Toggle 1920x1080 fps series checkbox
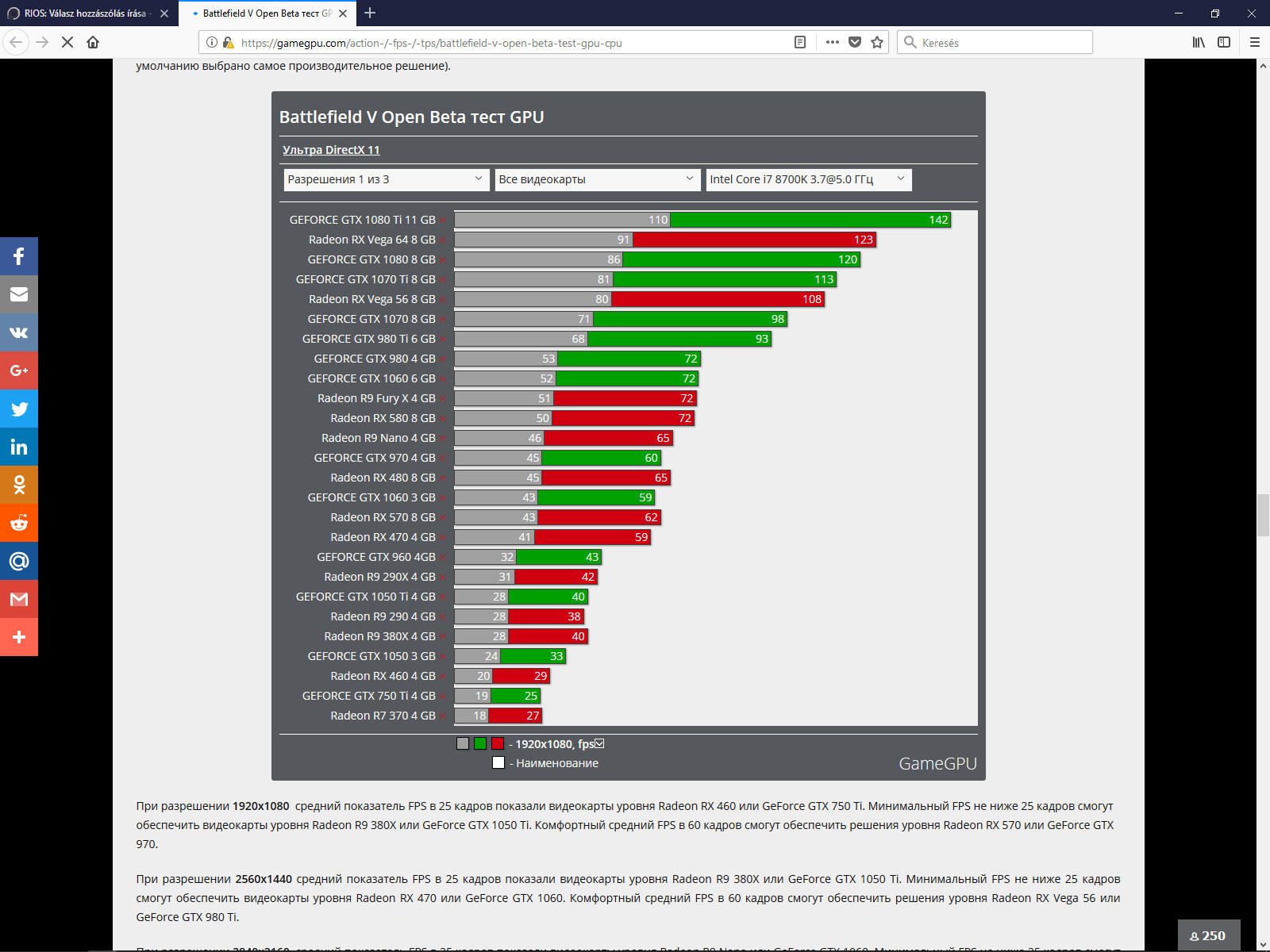 tap(599, 743)
